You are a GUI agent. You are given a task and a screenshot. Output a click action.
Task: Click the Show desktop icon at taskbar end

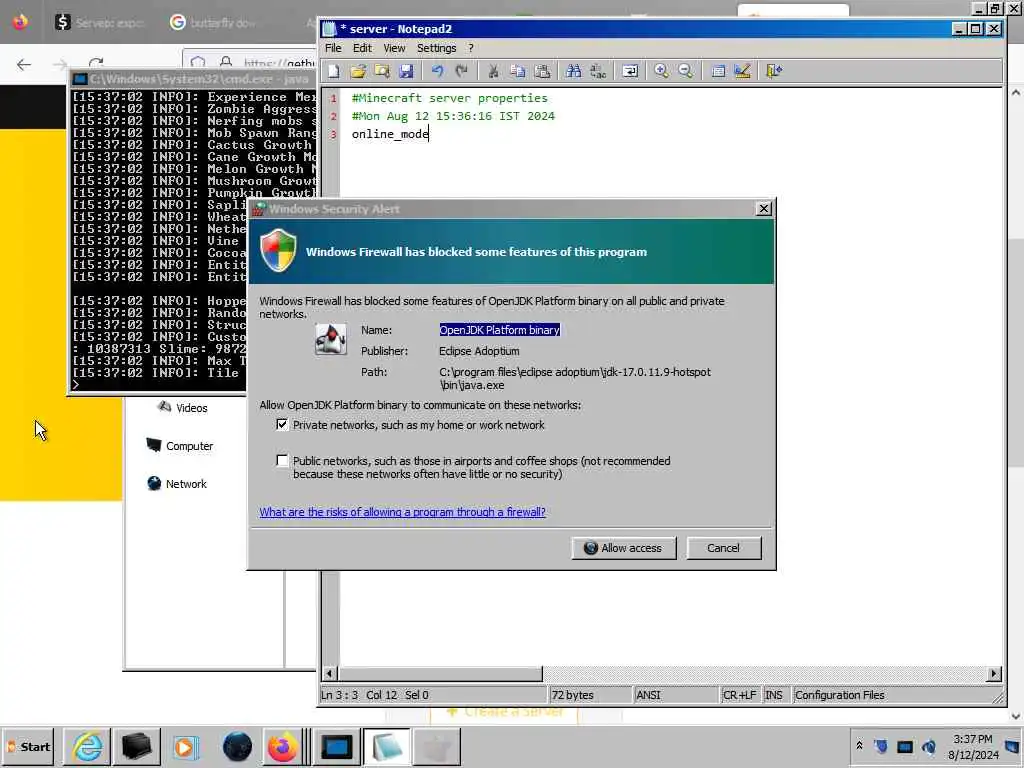tap(1014, 746)
